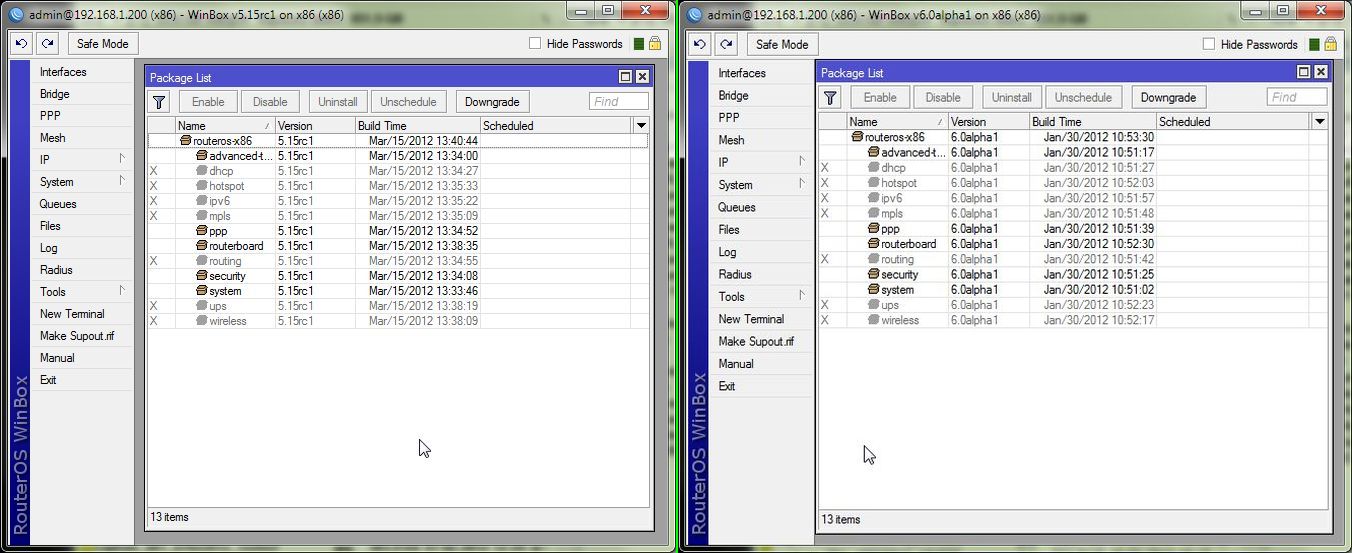The height and width of the screenshot is (553, 1352).
Task: Select disabled wireless package icon in 5.15rc1 list
Action: (201, 321)
